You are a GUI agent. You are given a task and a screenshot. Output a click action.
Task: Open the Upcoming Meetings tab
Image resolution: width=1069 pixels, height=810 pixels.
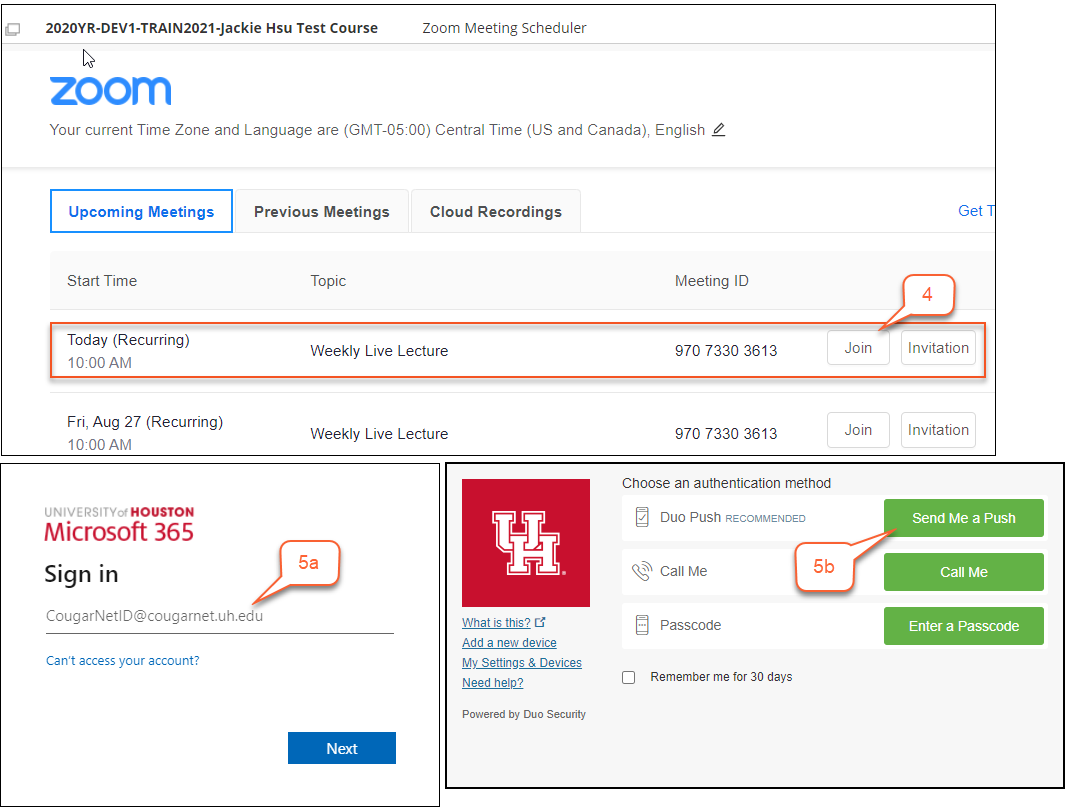click(141, 211)
